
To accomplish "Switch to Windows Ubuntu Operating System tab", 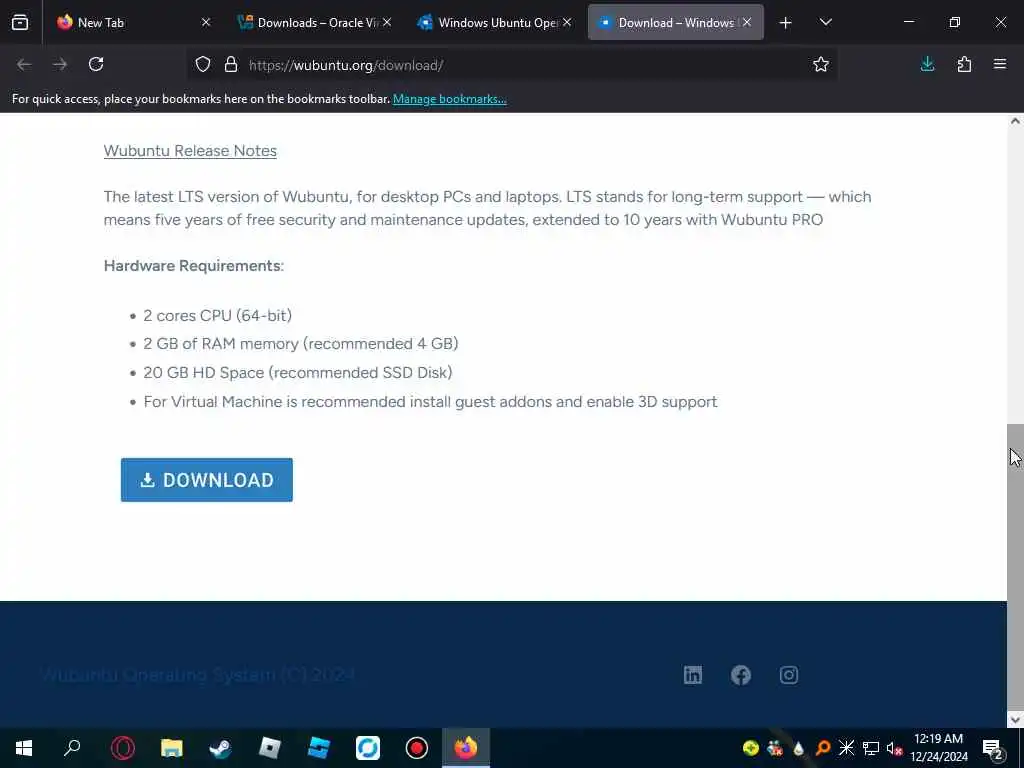I will point(496,22).
